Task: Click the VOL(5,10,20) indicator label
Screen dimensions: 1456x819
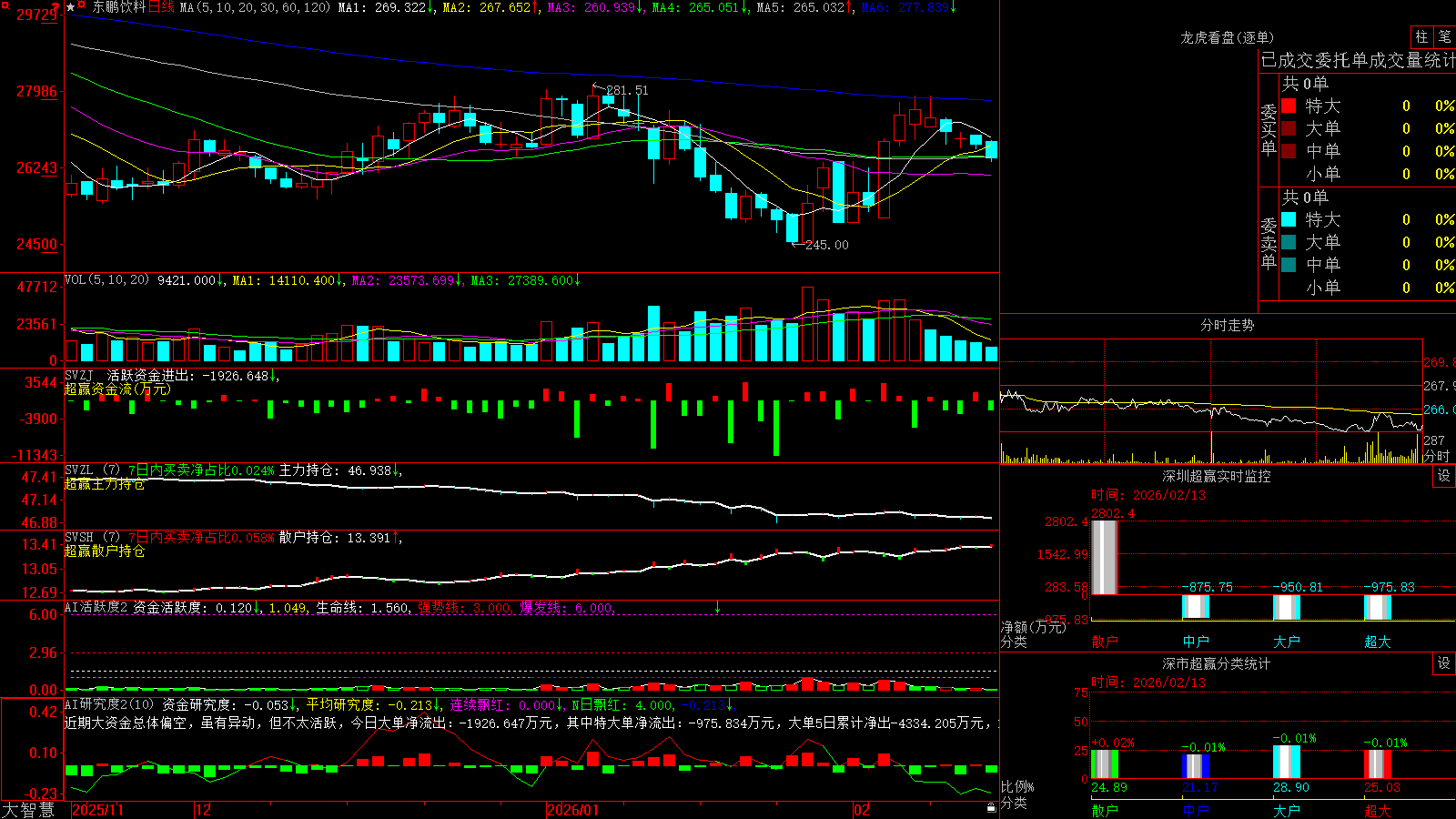Action: pyautogui.click(x=106, y=280)
